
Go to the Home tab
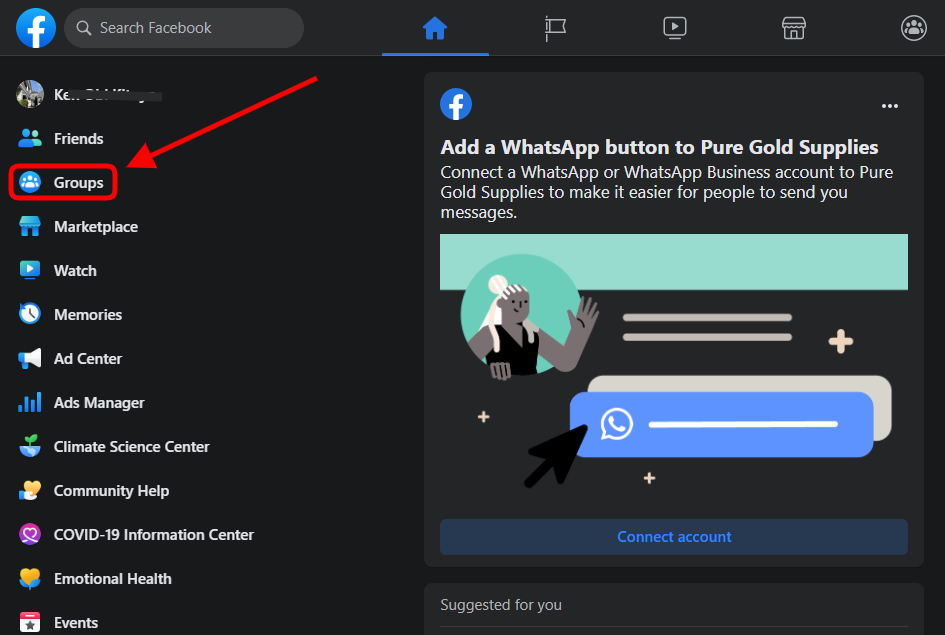(x=435, y=28)
